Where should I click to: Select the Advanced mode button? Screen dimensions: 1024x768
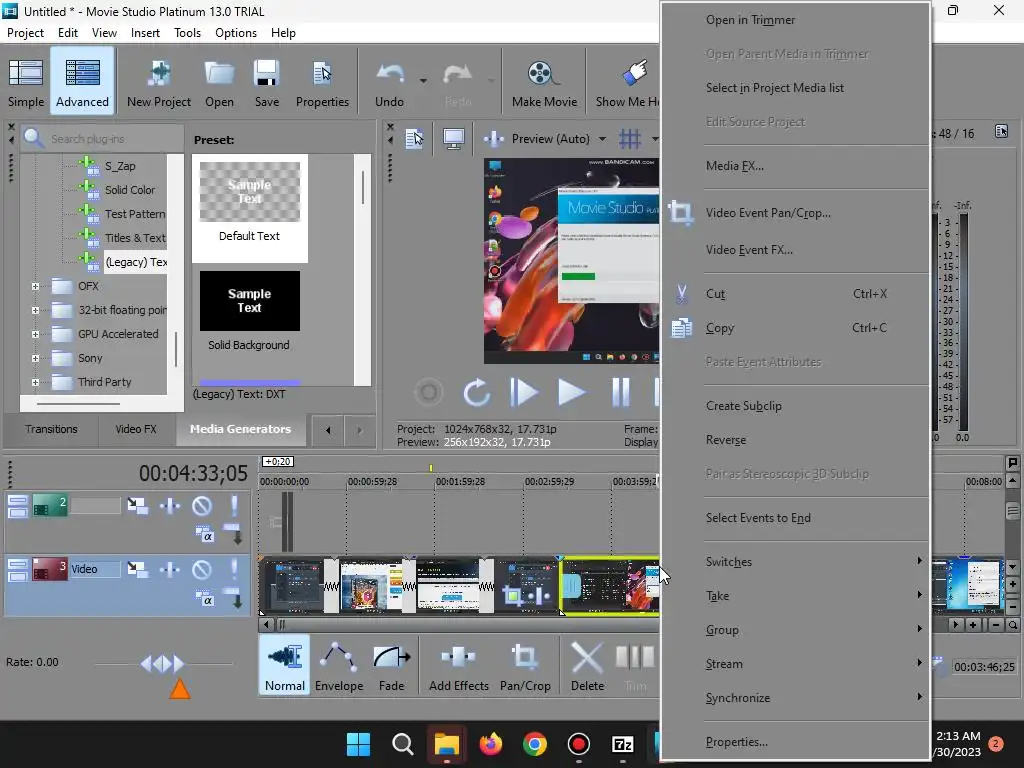(82, 82)
